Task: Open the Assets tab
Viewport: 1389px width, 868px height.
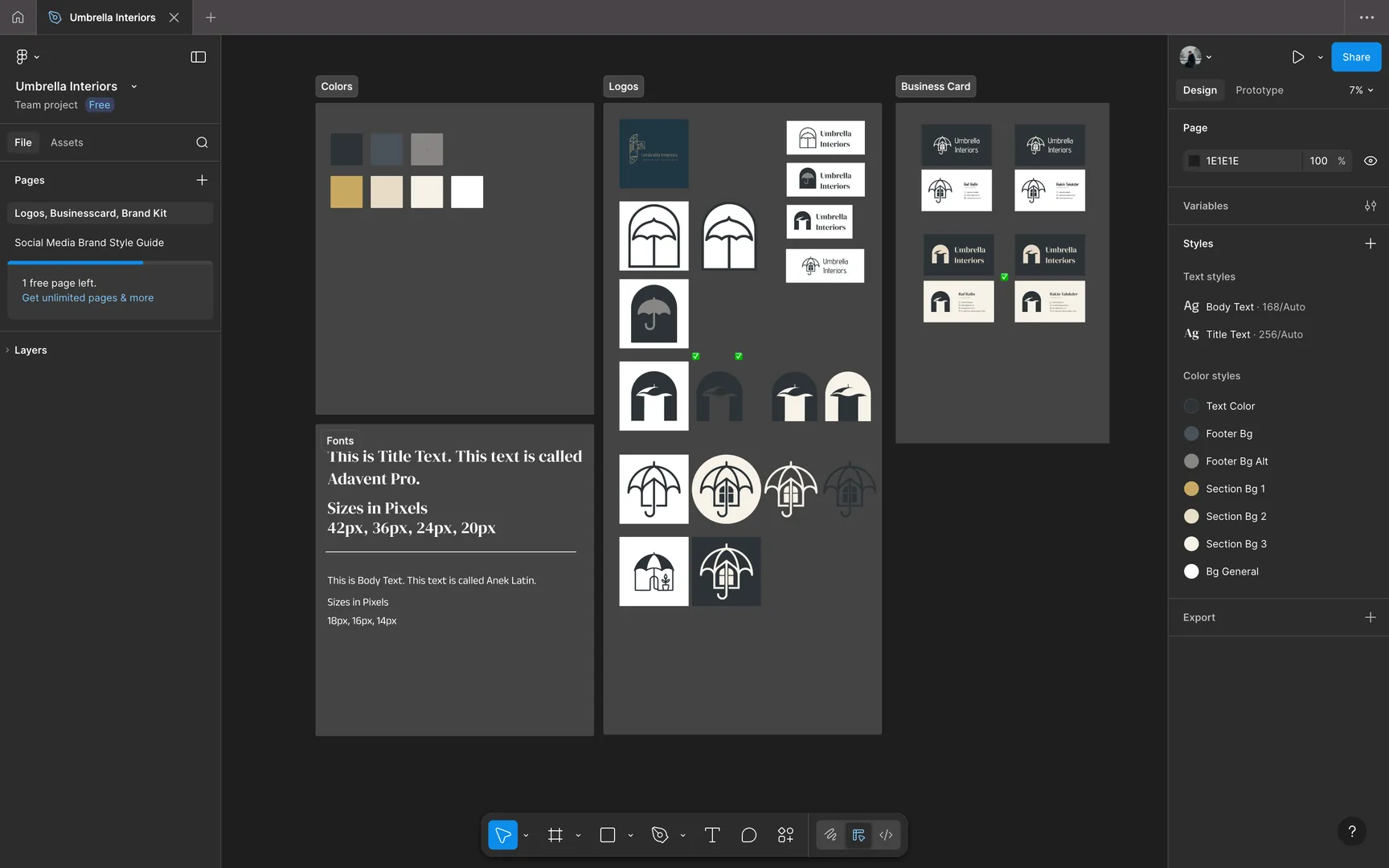Action: click(67, 142)
